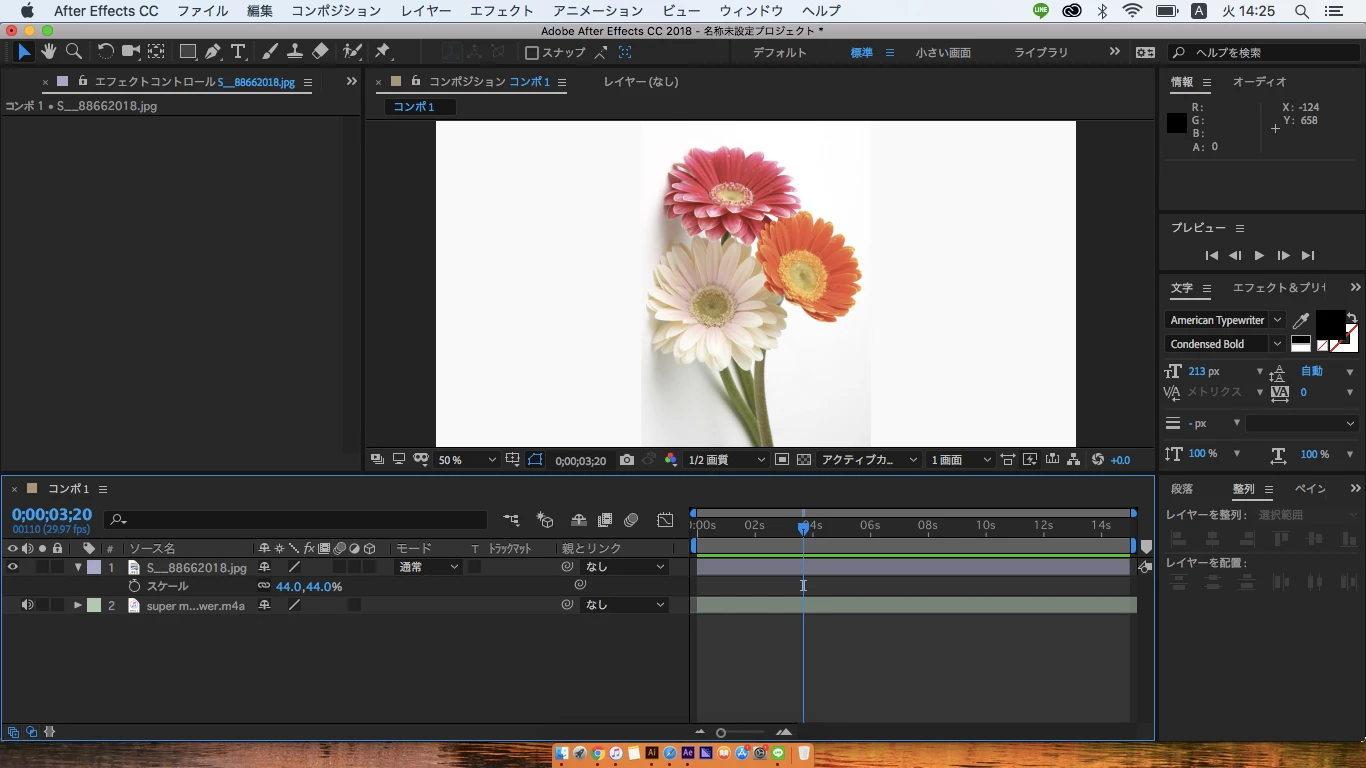Click the eyedropper in Character panel
This screenshot has width=1366, height=768.
click(x=1301, y=321)
